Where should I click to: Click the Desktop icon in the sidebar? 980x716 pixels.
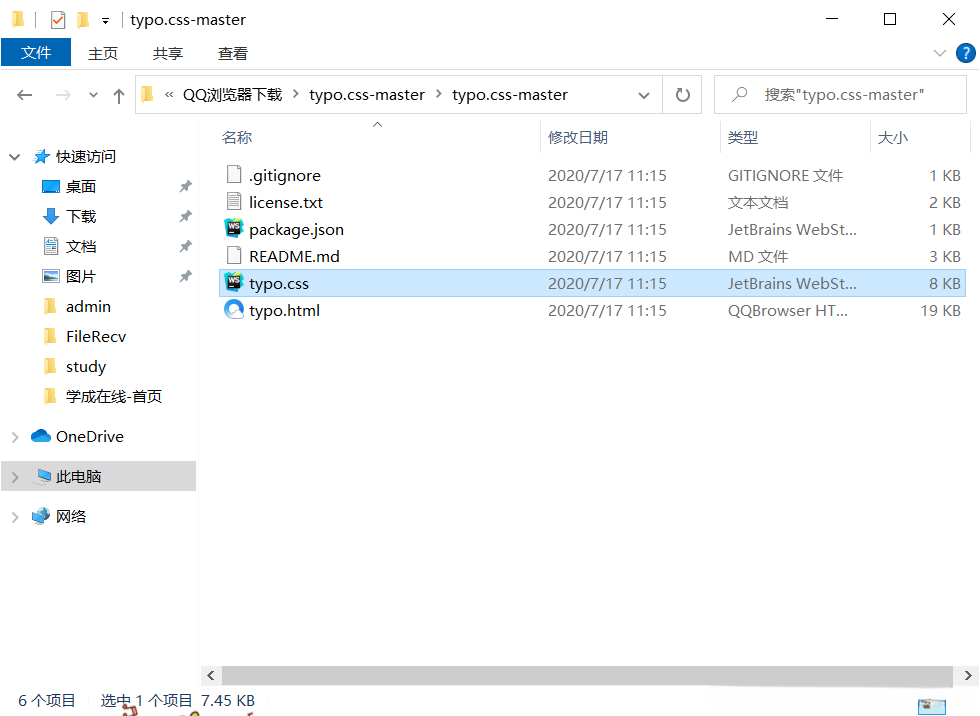click(50, 186)
